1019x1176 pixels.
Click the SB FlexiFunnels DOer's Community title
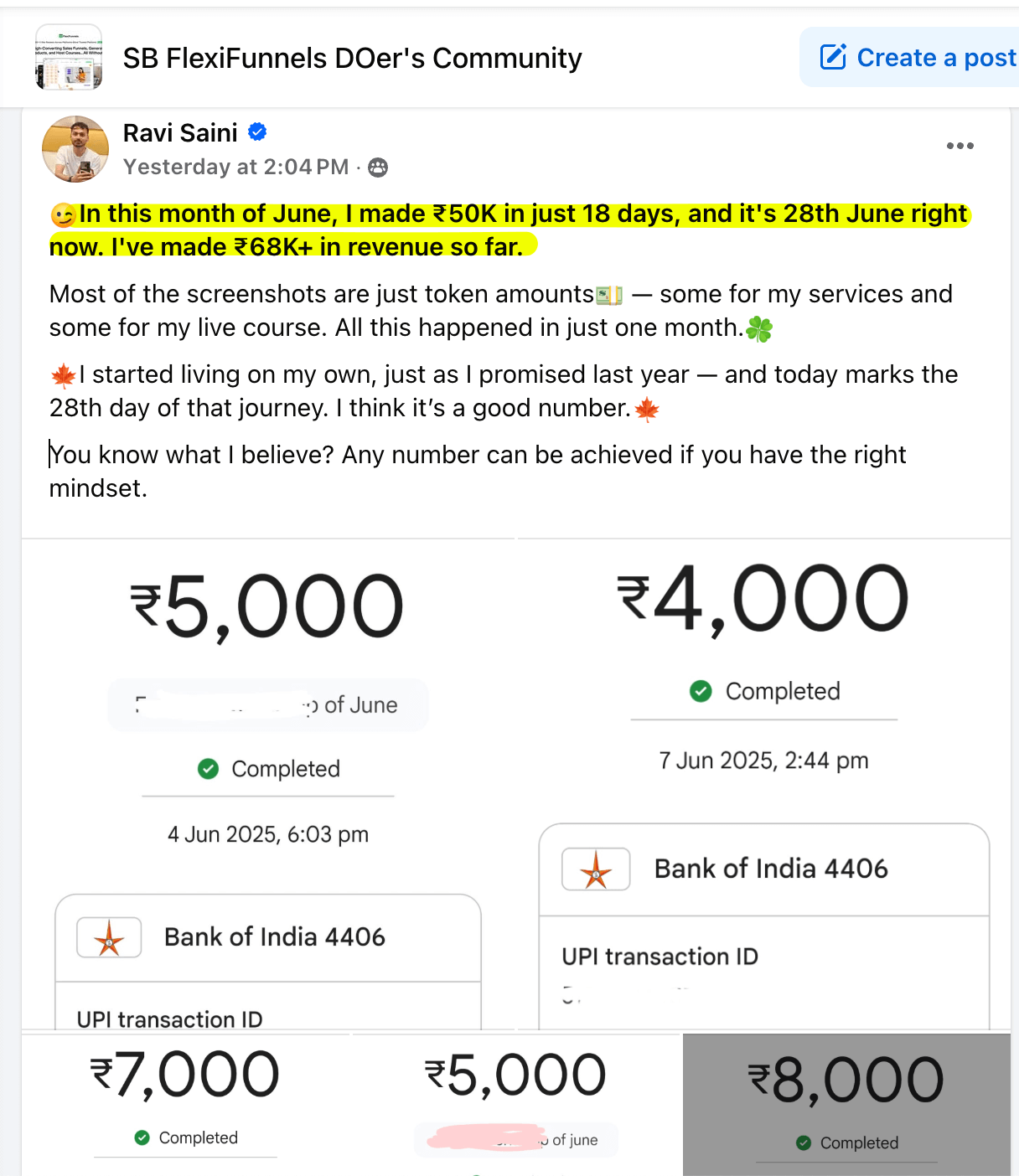(x=352, y=58)
